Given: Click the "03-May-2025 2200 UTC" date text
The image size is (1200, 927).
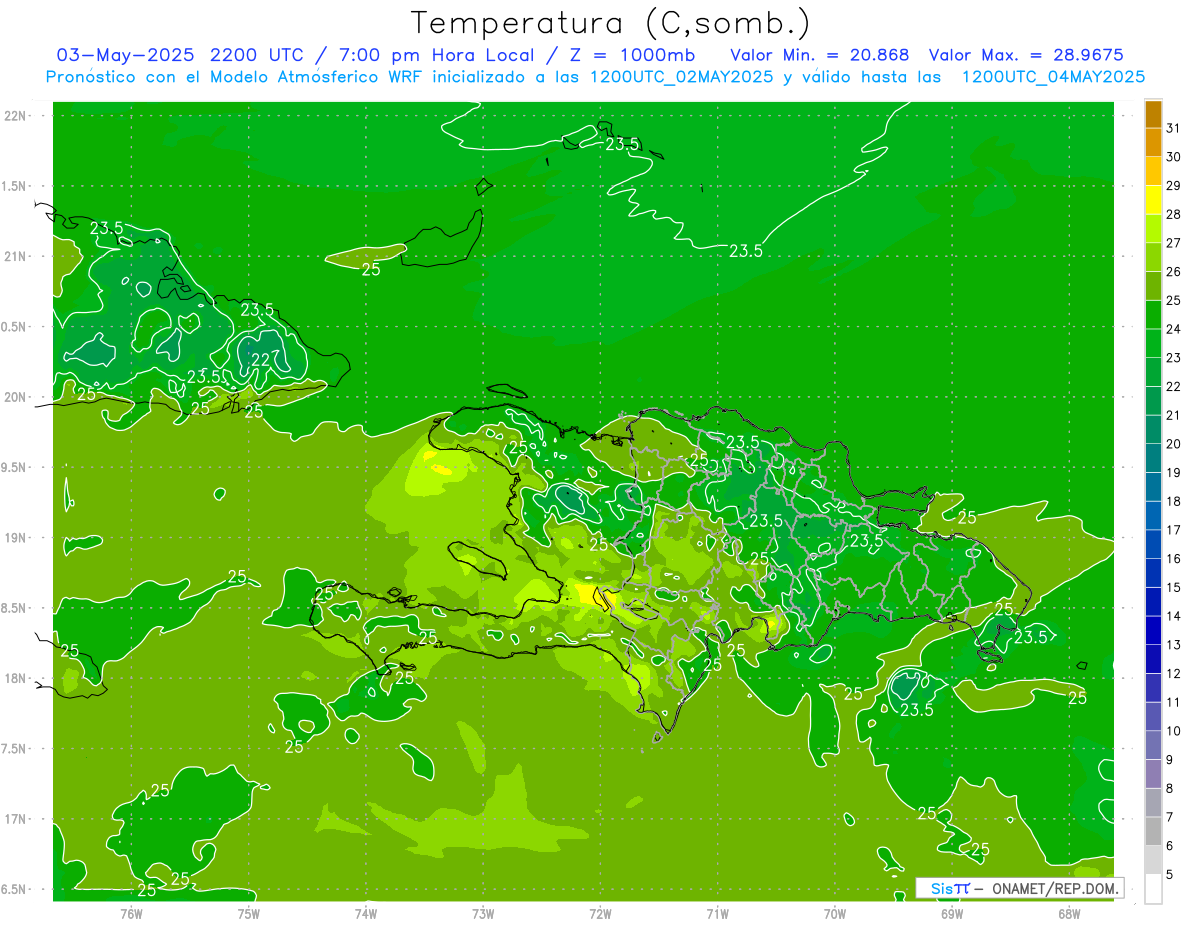Looking at the screenshot, I should 181,55.
